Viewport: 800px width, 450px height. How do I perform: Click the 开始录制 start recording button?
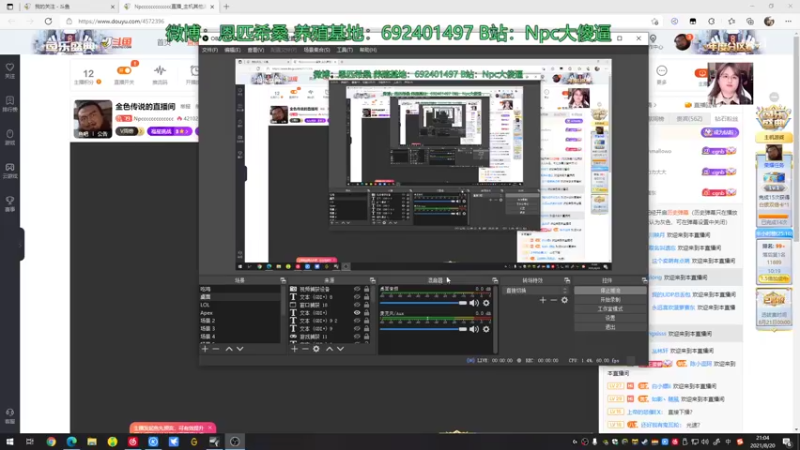click(x=610, y=300)
